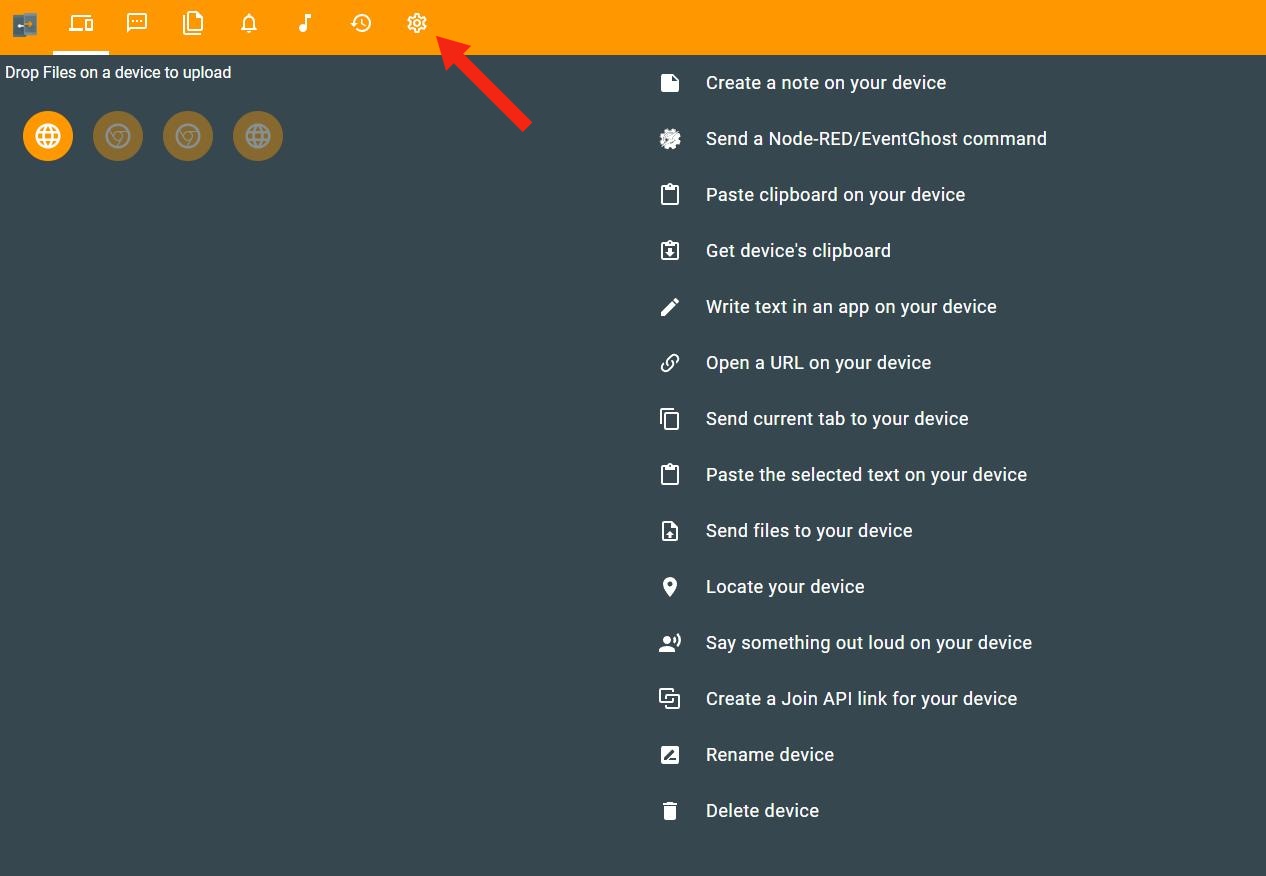Open the settings gear icon
This screenshot has width=1266, height=876.
click(417, 23)
